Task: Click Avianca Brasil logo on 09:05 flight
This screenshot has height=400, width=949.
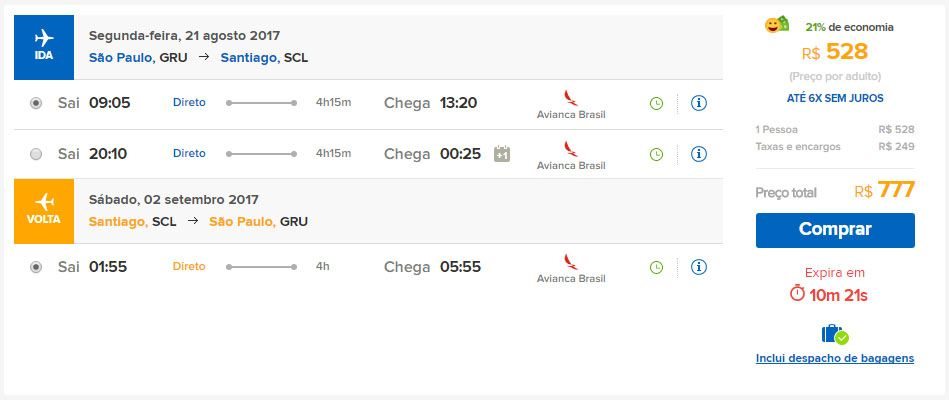Action: click(x=571, y=103)
